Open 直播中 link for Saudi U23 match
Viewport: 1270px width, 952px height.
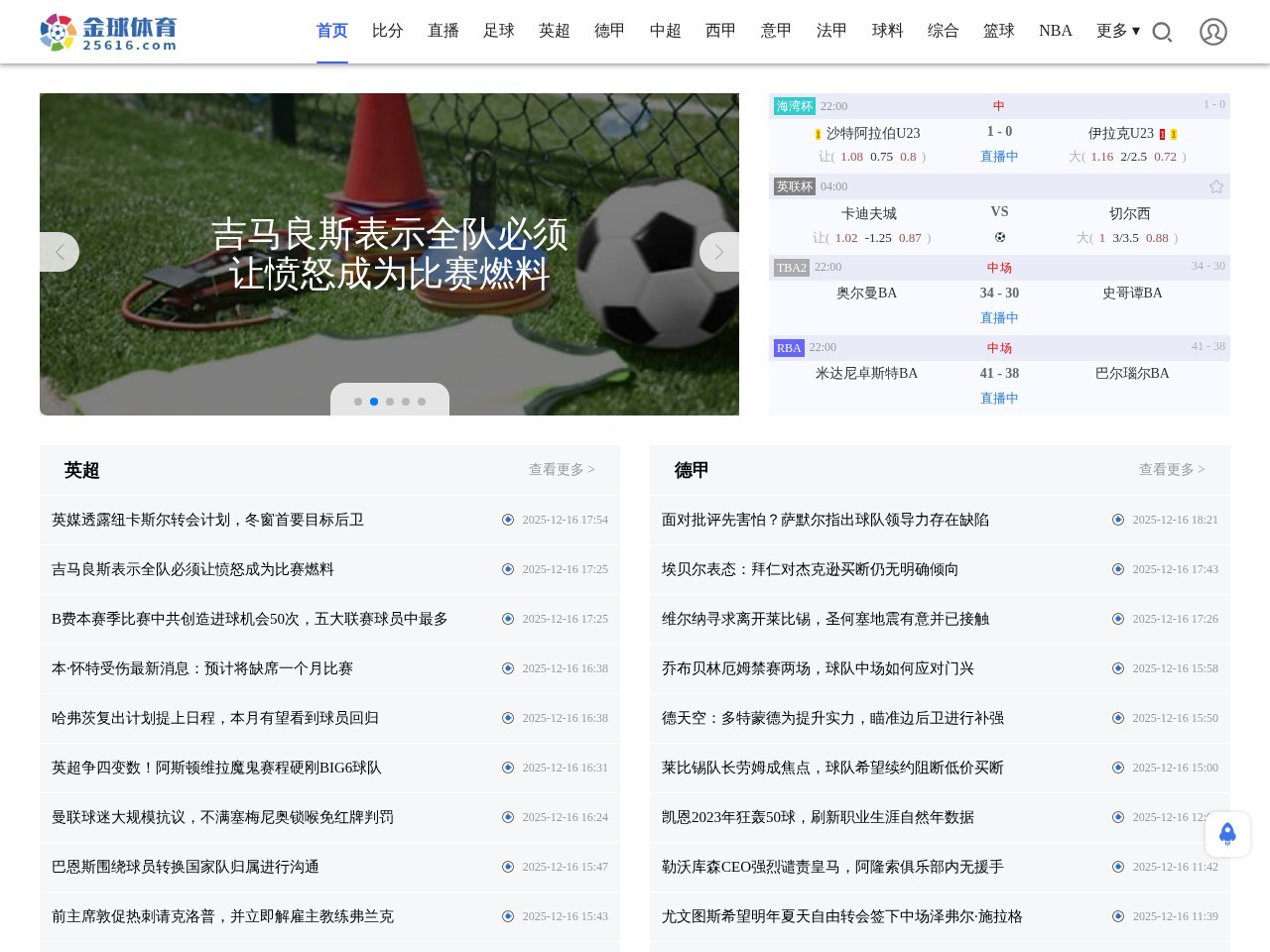(999, 157)
